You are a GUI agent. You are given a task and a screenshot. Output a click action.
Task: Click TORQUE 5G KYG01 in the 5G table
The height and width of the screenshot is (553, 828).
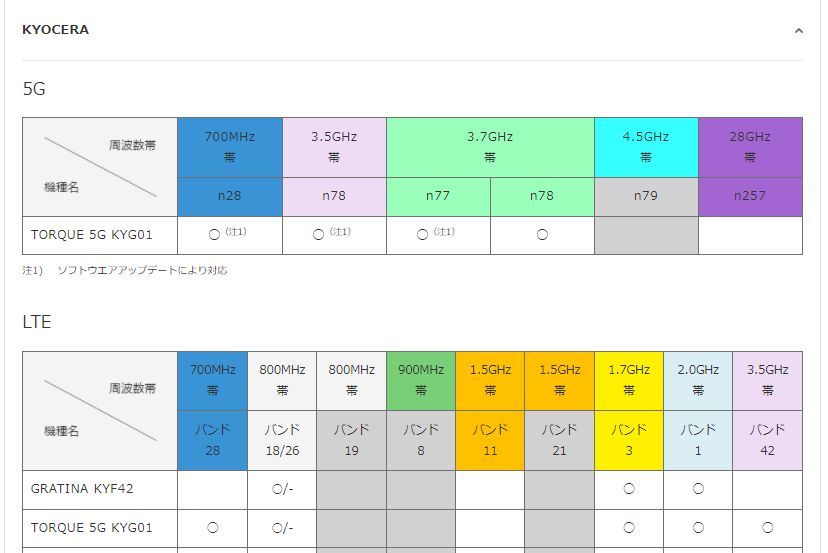click(x=92, y=235)
